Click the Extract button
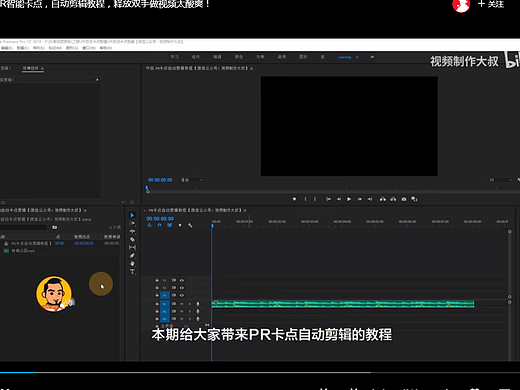 393,199
